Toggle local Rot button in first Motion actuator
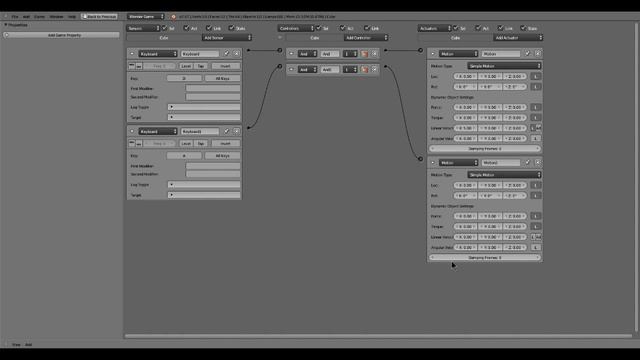This screenshot has width=640, height=360. pyautogui.click(x=536, y=87)
